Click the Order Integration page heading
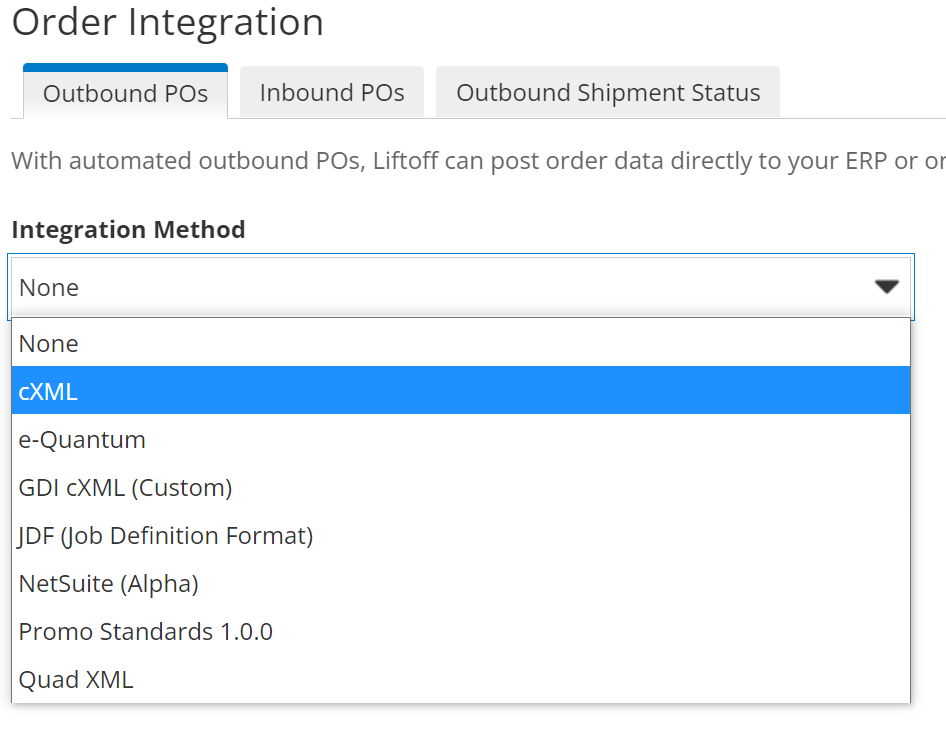 point(167,22)
